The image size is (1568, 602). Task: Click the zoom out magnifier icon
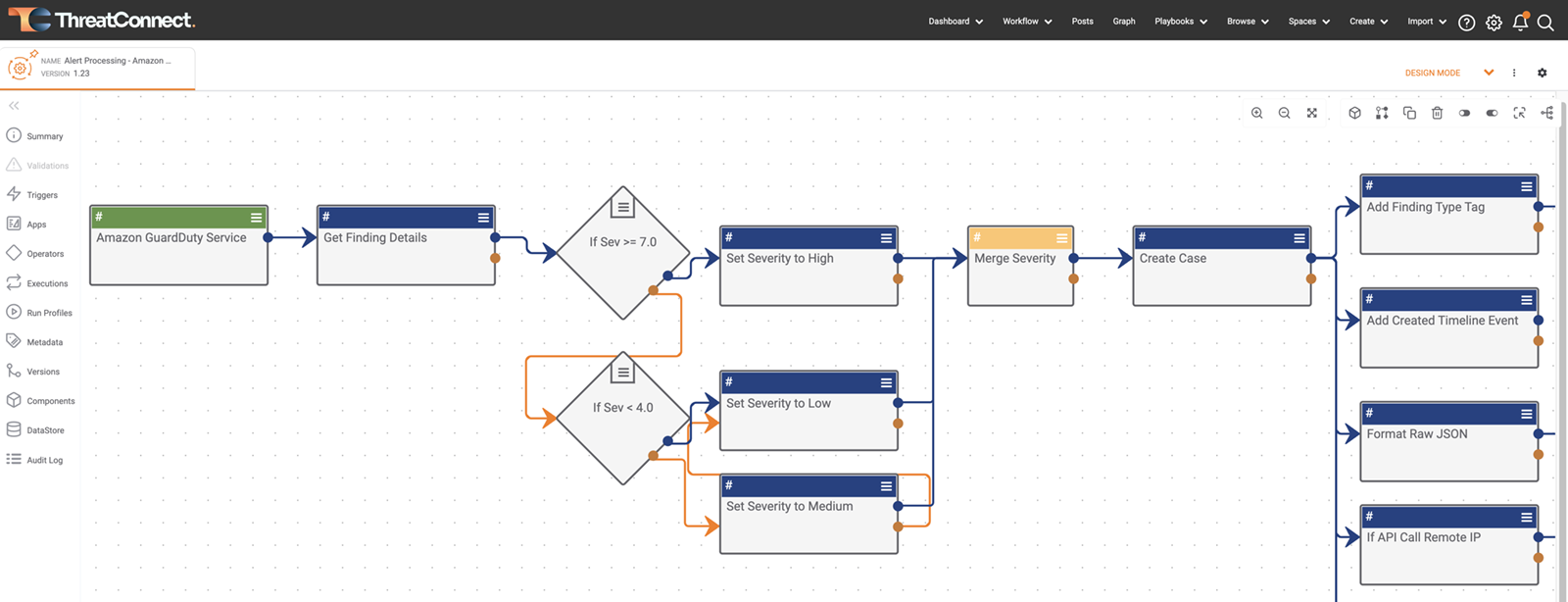(x=1284, y=114)
